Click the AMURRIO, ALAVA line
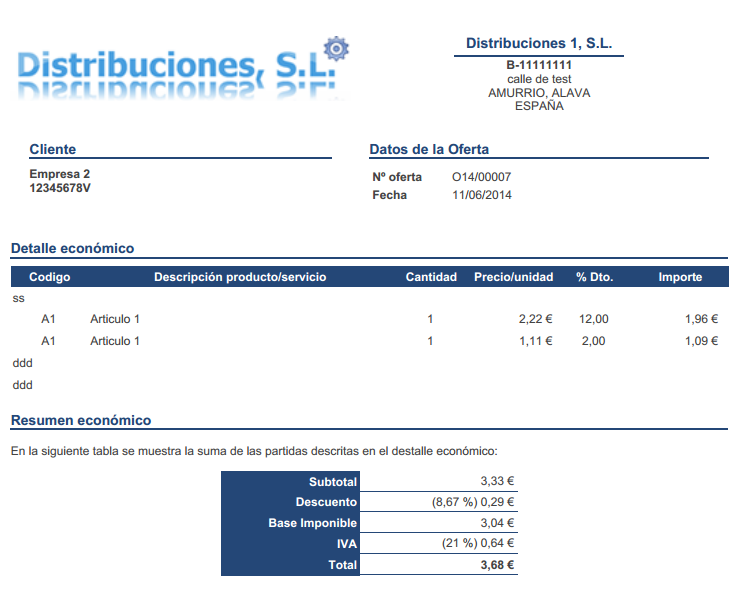This screenshot has width=745, height=607. click(539, 93)
